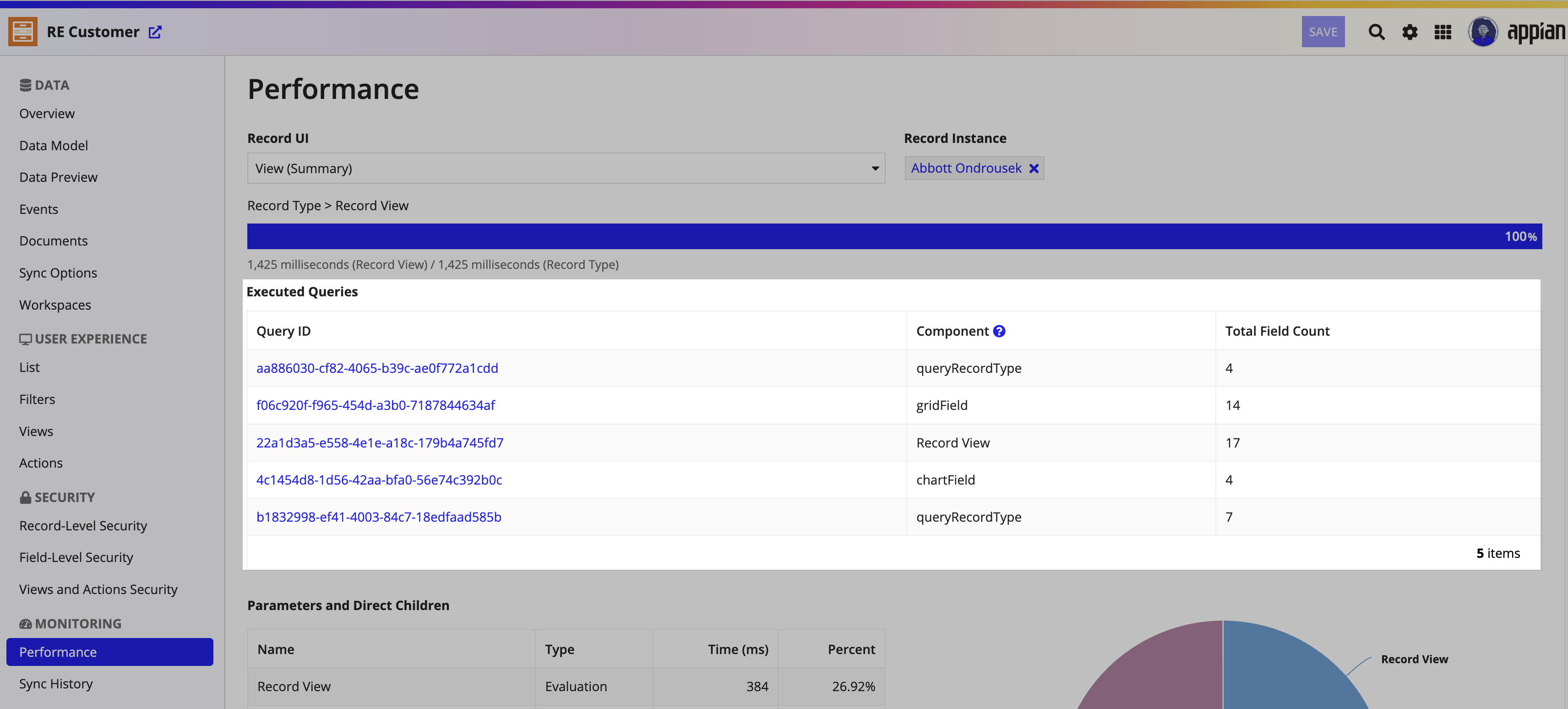The height and width of the screenshot is (709, 1568).
Task: Click the search magnifier icon
Action: coord(1376,32)
